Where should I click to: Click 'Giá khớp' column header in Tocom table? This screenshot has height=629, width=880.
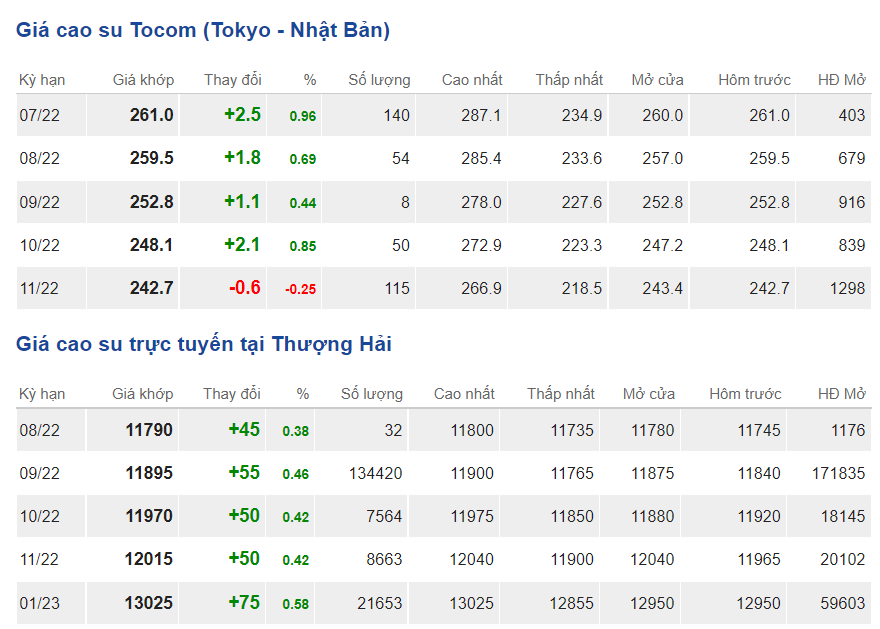click(143, 80)
